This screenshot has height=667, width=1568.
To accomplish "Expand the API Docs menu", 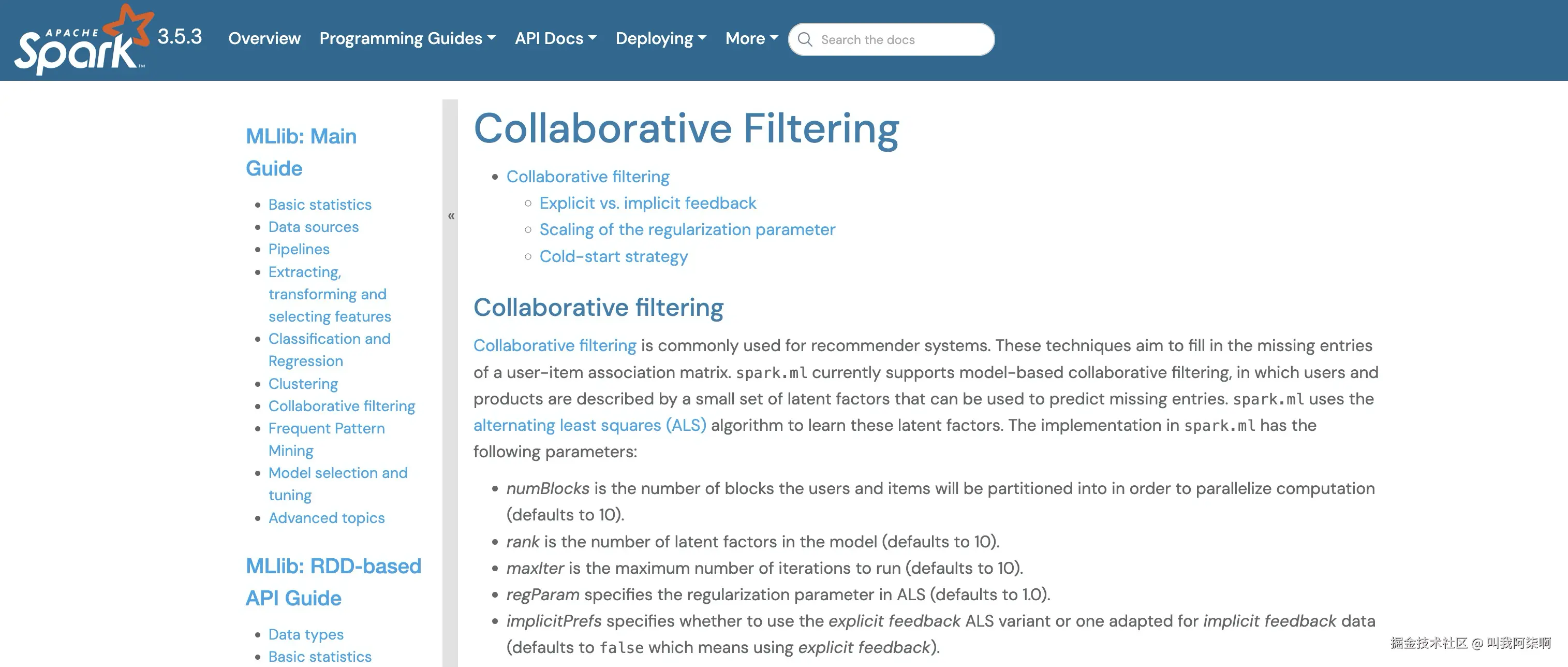I will coord(555,38).
